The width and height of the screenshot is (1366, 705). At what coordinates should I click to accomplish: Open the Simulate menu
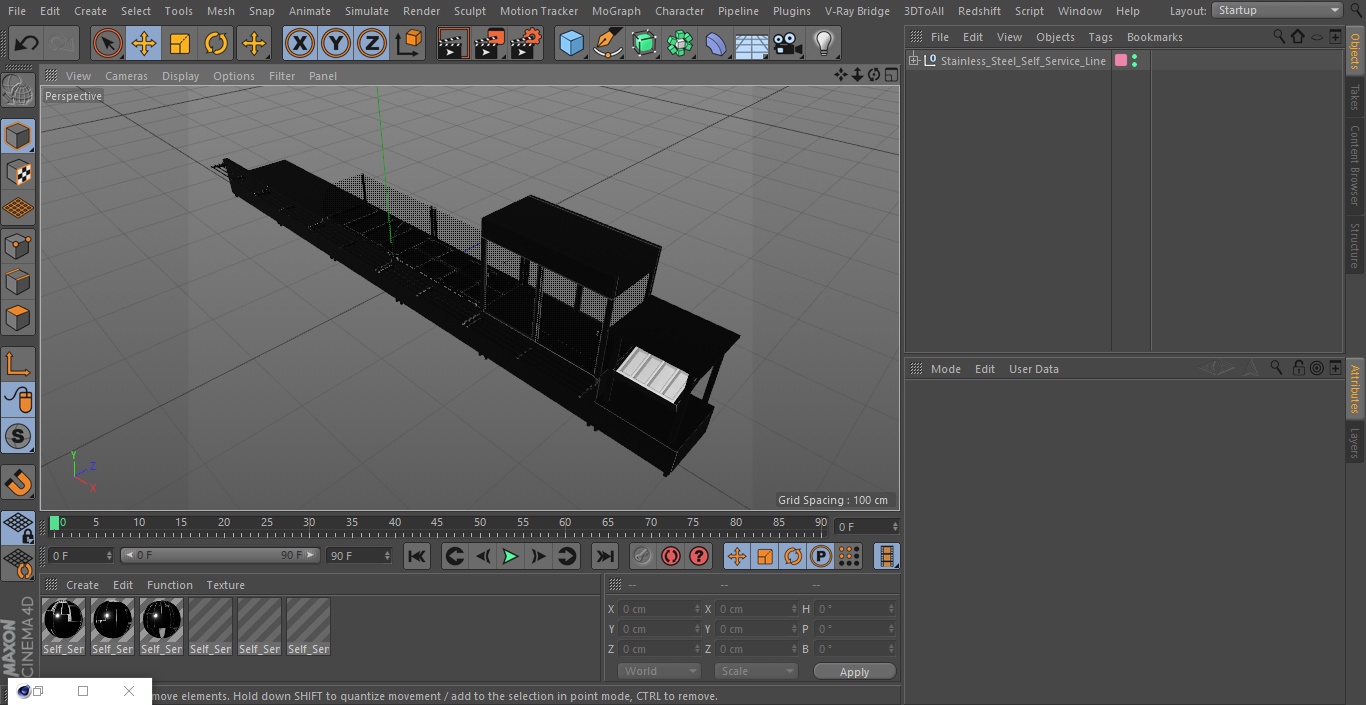coord(366,10)
